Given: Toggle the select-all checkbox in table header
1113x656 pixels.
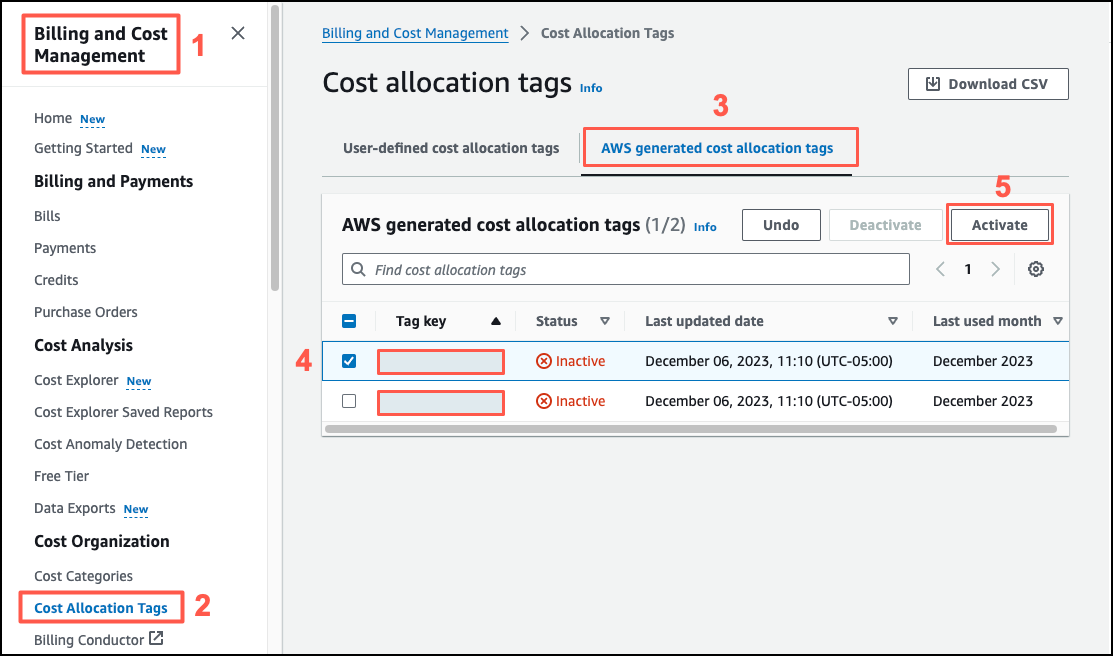Looking at the screenshot, I should pos(349,321).
